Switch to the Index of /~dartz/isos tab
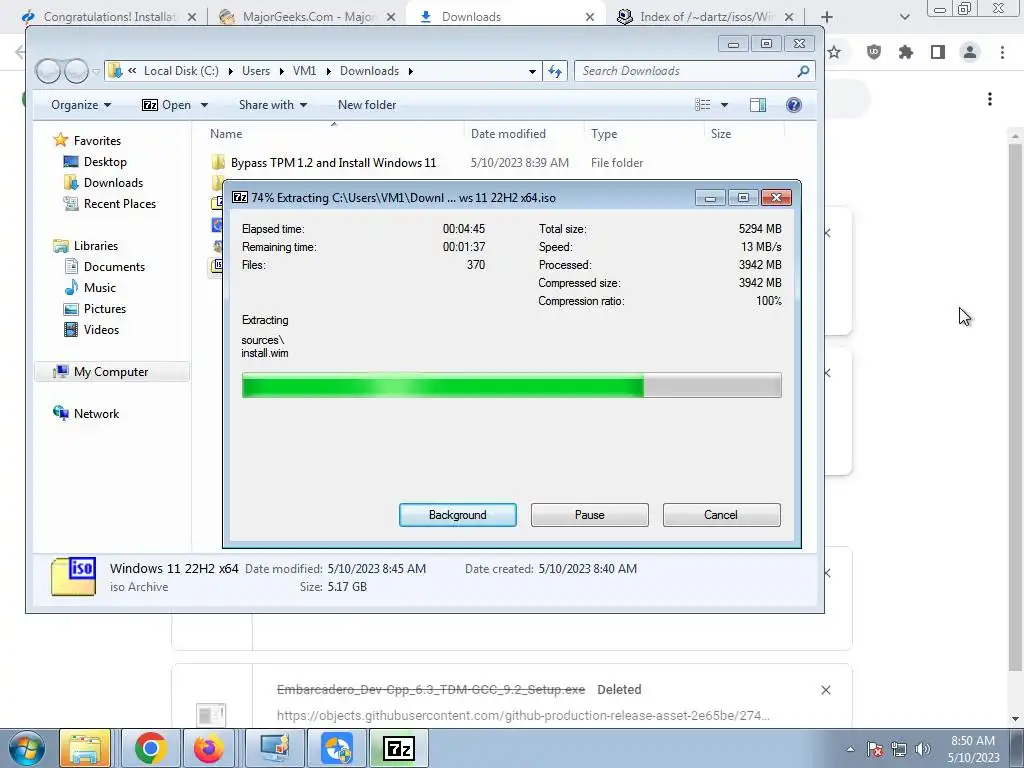1024x768 pixels. point(705,17)
